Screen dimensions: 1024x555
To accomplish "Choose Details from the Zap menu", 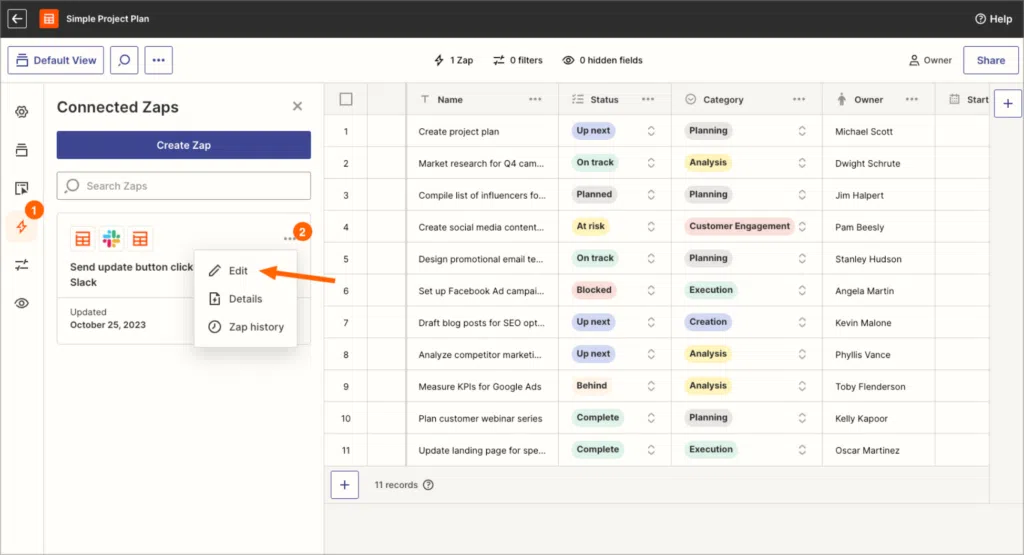I will [245, 299].
